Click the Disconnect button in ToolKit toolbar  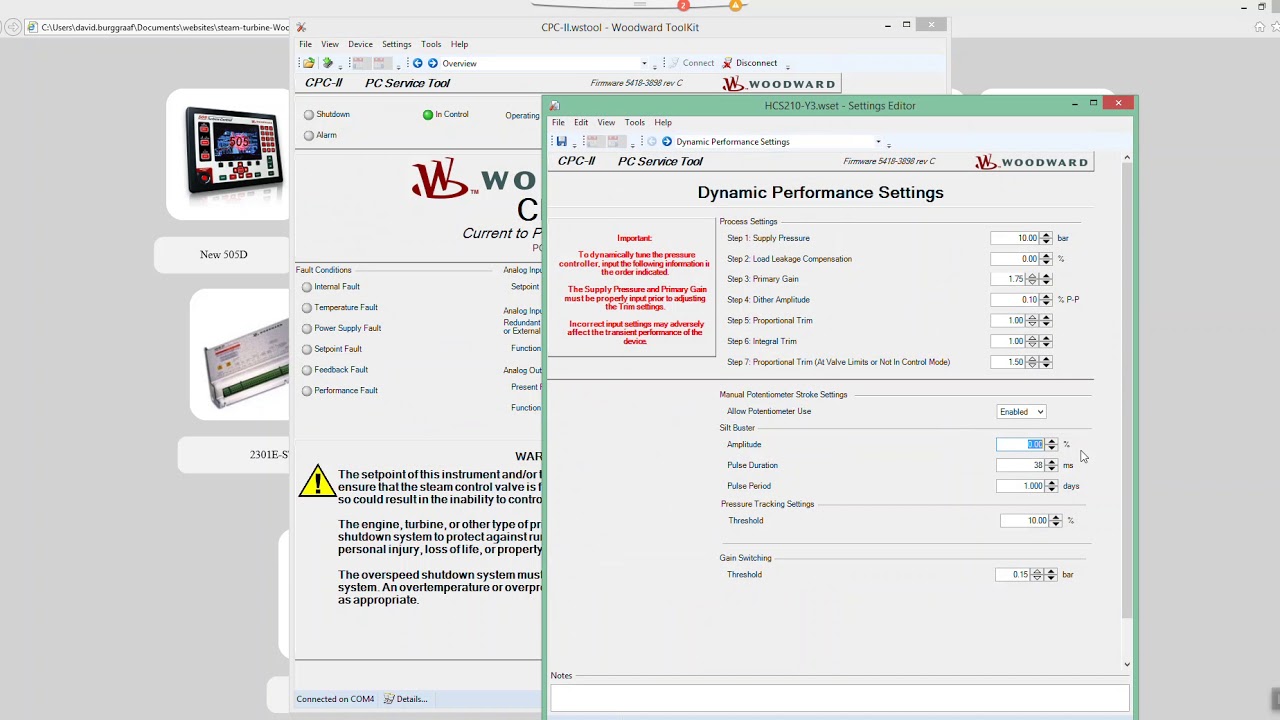coord(749,63)
